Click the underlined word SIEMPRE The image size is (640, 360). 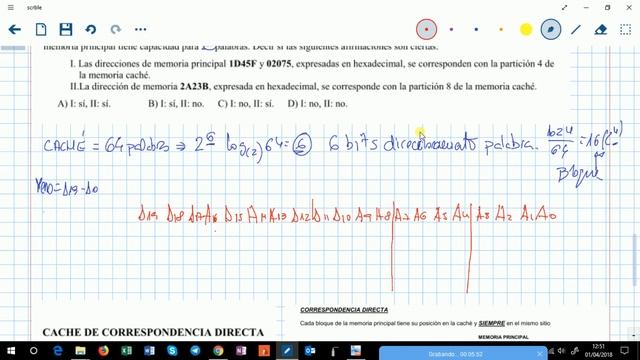(x=491, y=323)
